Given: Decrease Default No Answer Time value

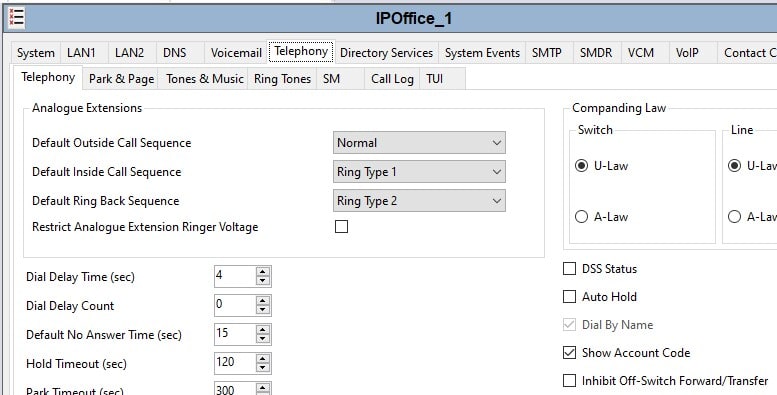Looking at the screenshot, I should pos(263,339).
